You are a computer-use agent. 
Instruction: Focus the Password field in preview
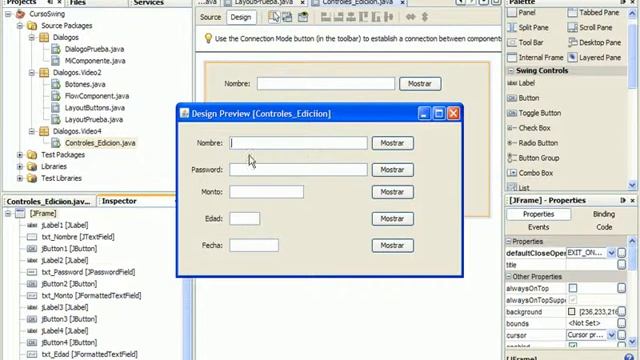point(298,170)
